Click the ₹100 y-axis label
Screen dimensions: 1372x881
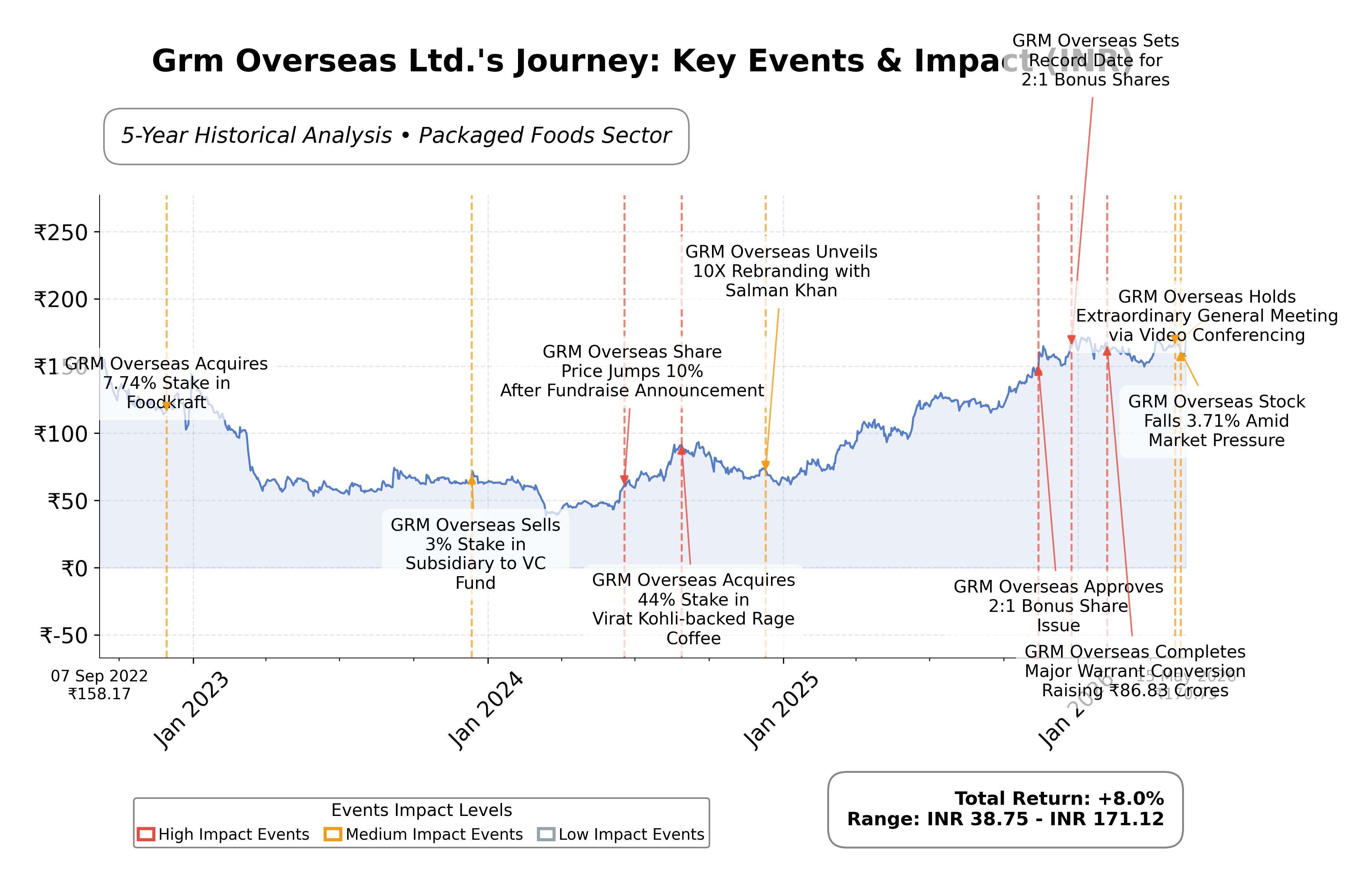point(61,434)
